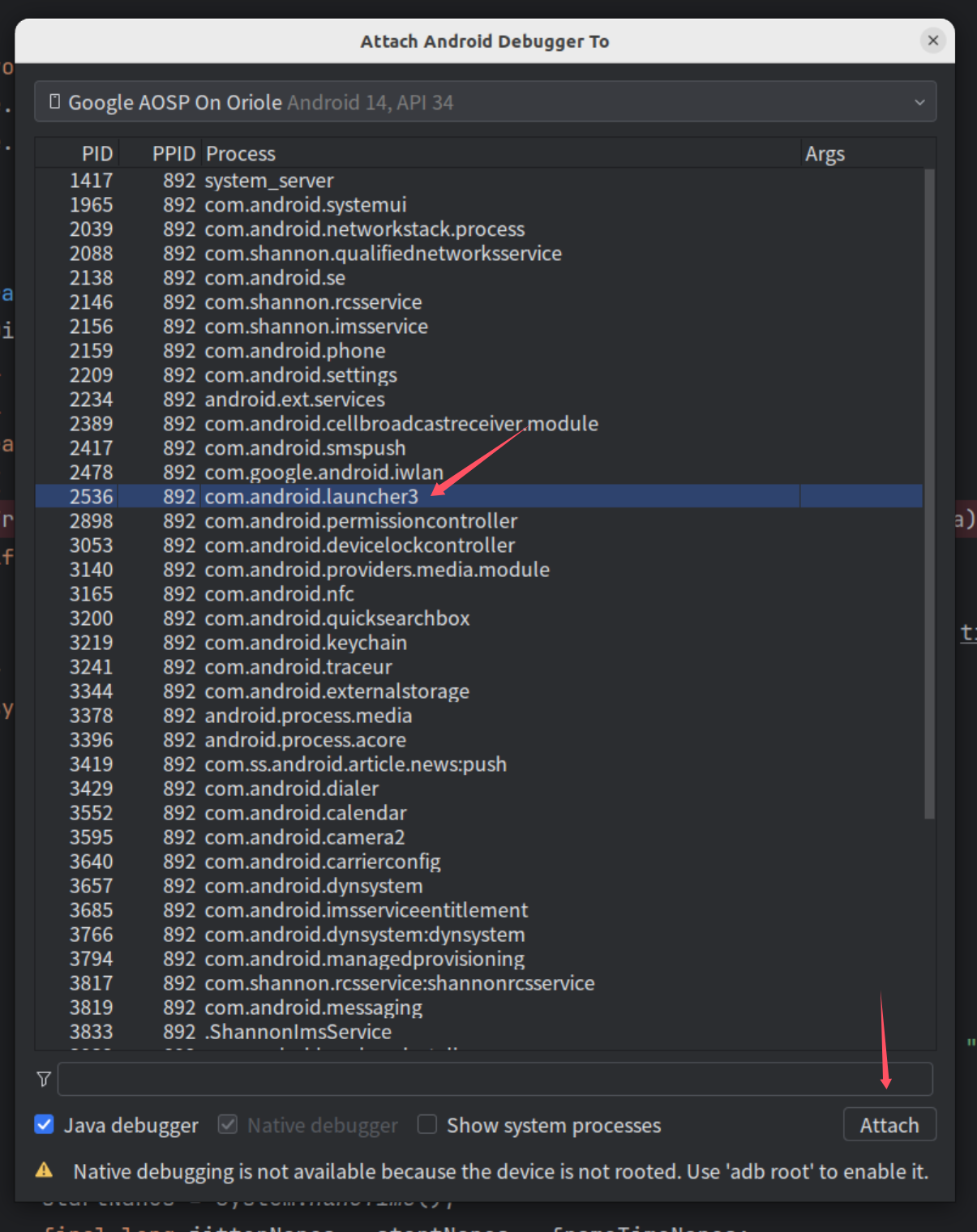This screenshot has height=1232, width=977.
Task: Sort by the PID column header
Action: point(96,154)
